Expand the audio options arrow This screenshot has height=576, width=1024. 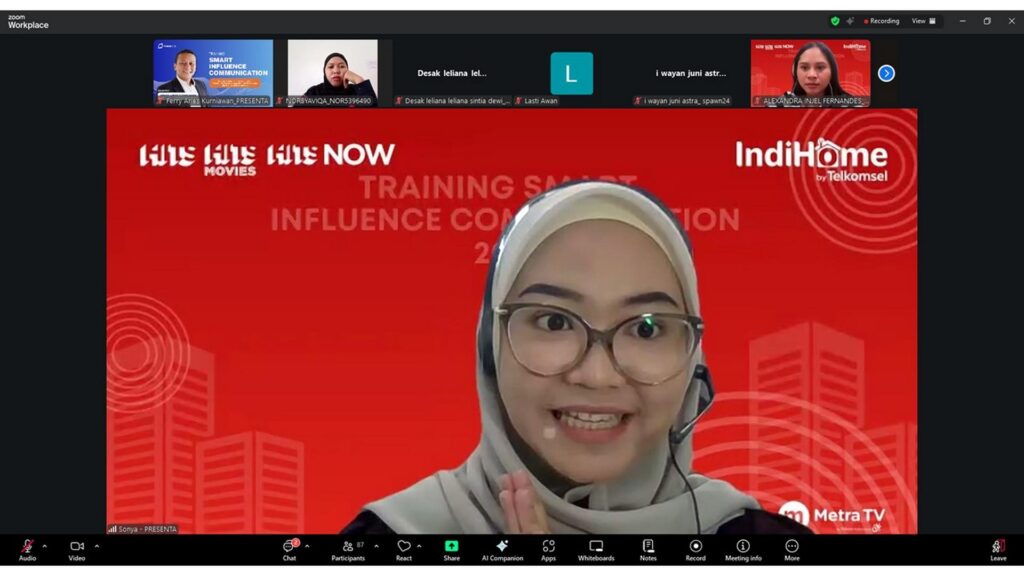tap(44, 546)
